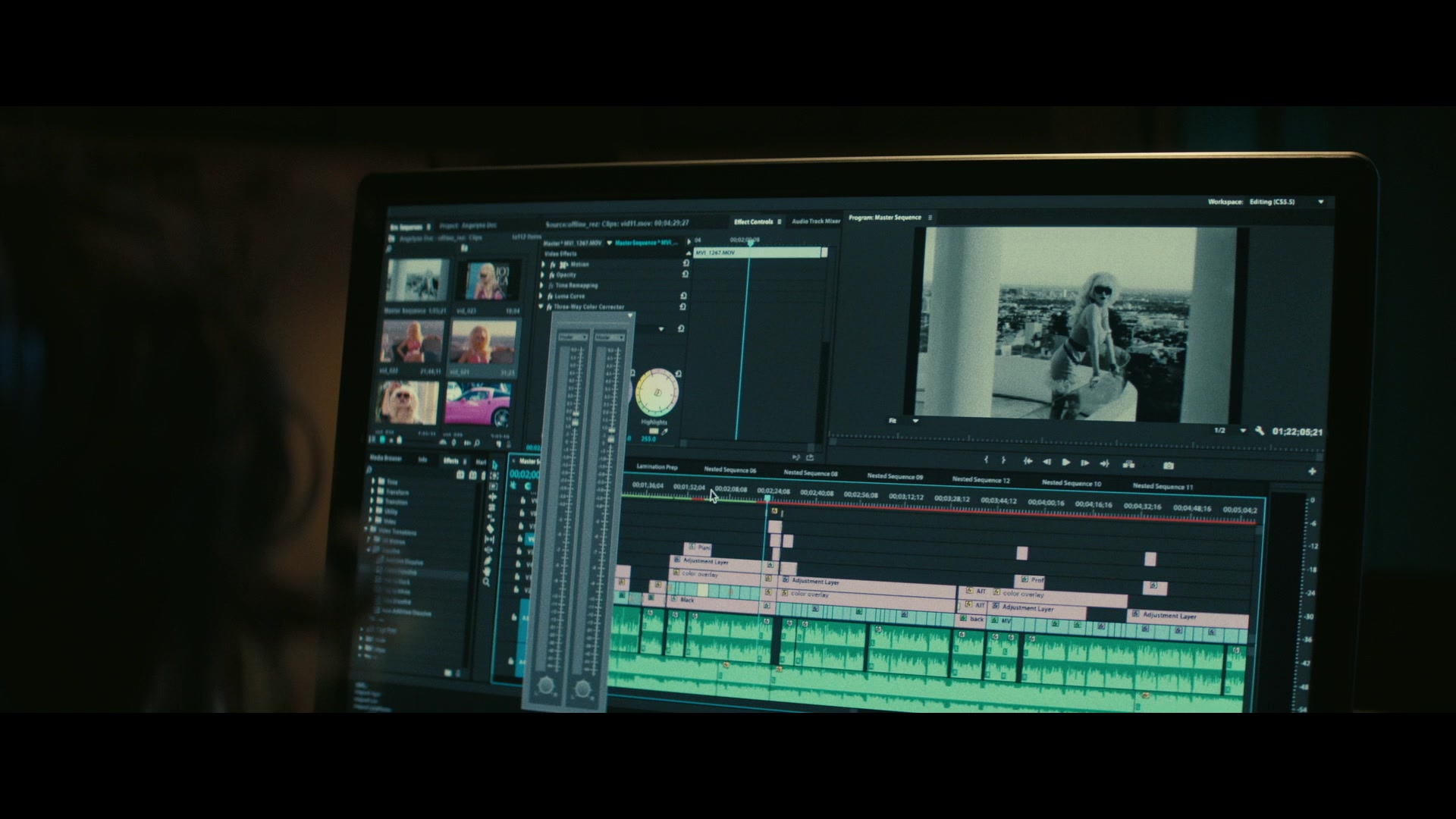Open the Nested Sequence 12 tab

(x=981, y=480)
